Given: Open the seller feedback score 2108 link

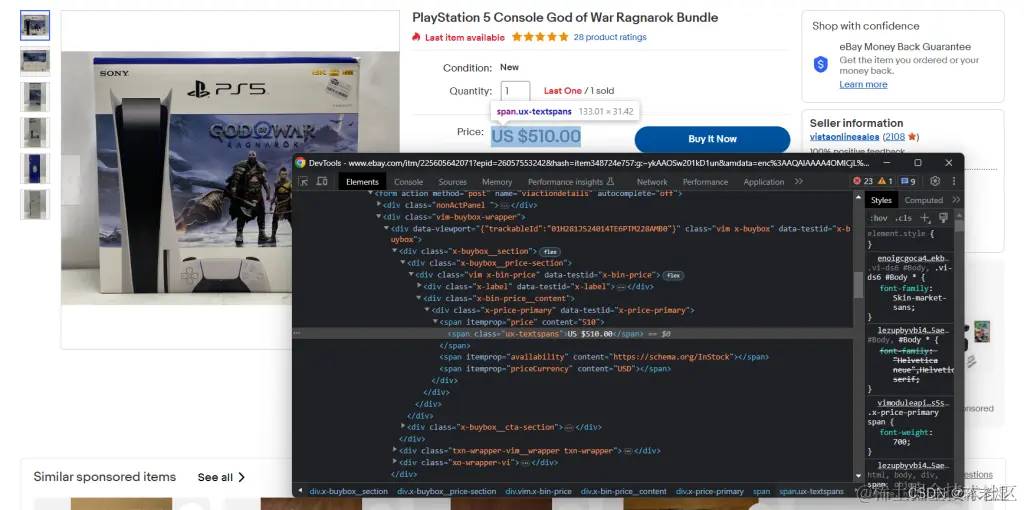Looking at the screenshot, I should 895,137.
